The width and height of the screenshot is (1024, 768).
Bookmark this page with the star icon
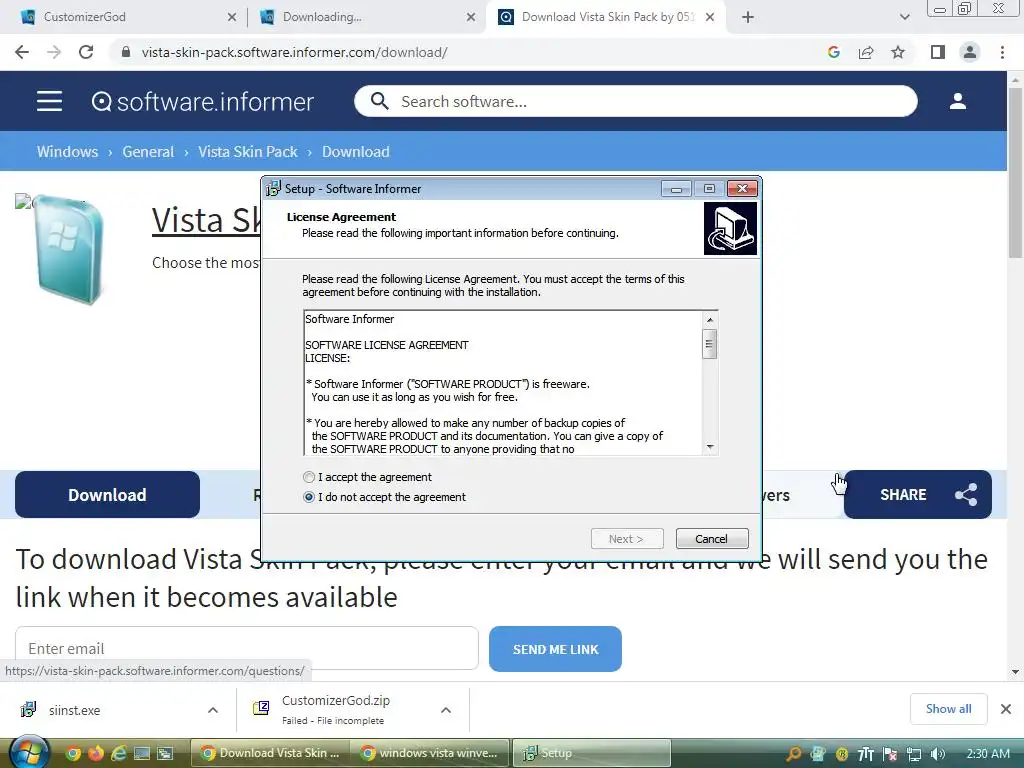tap(898, 52)
